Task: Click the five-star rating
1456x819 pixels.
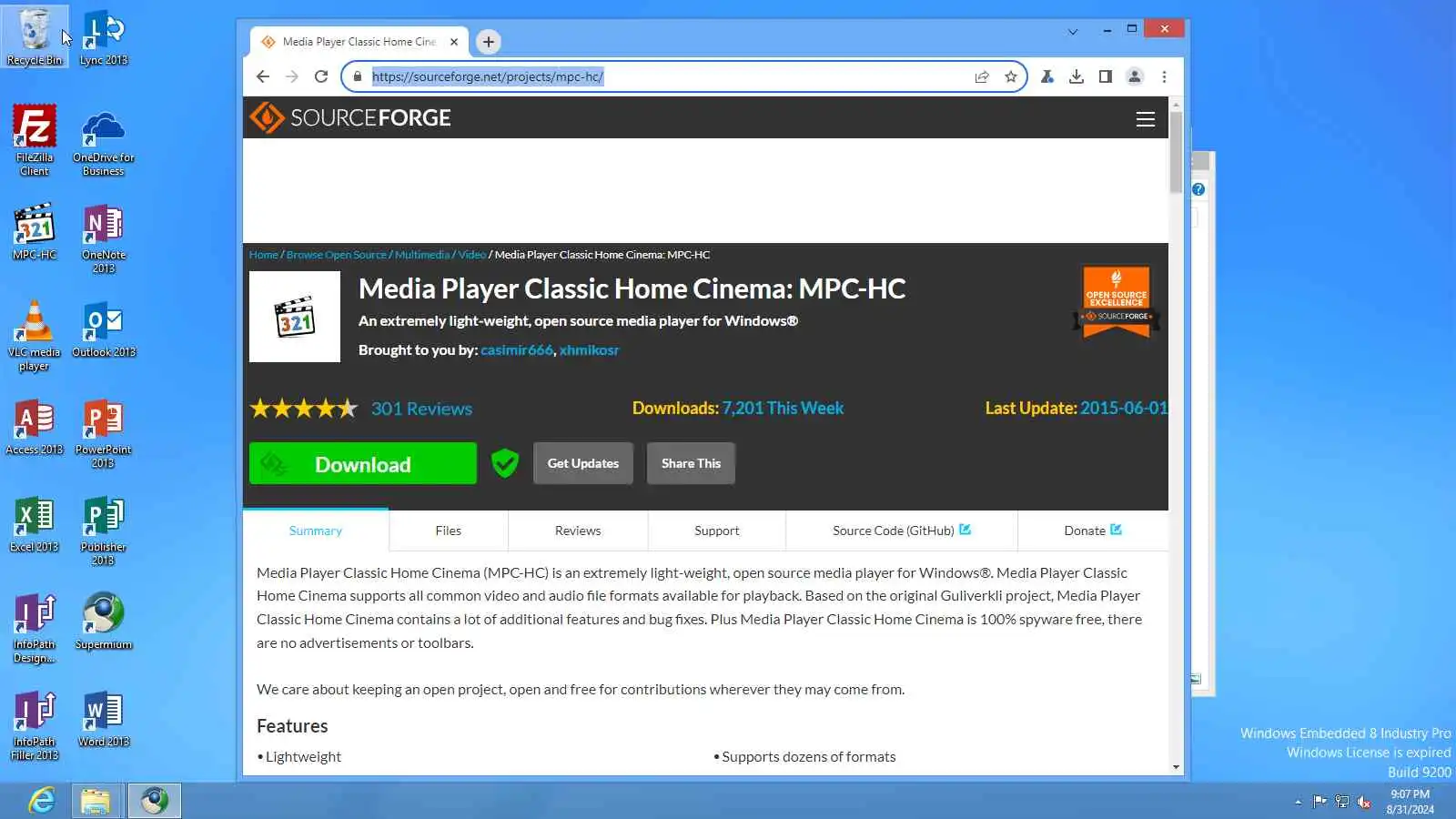Action: point(304,409)
